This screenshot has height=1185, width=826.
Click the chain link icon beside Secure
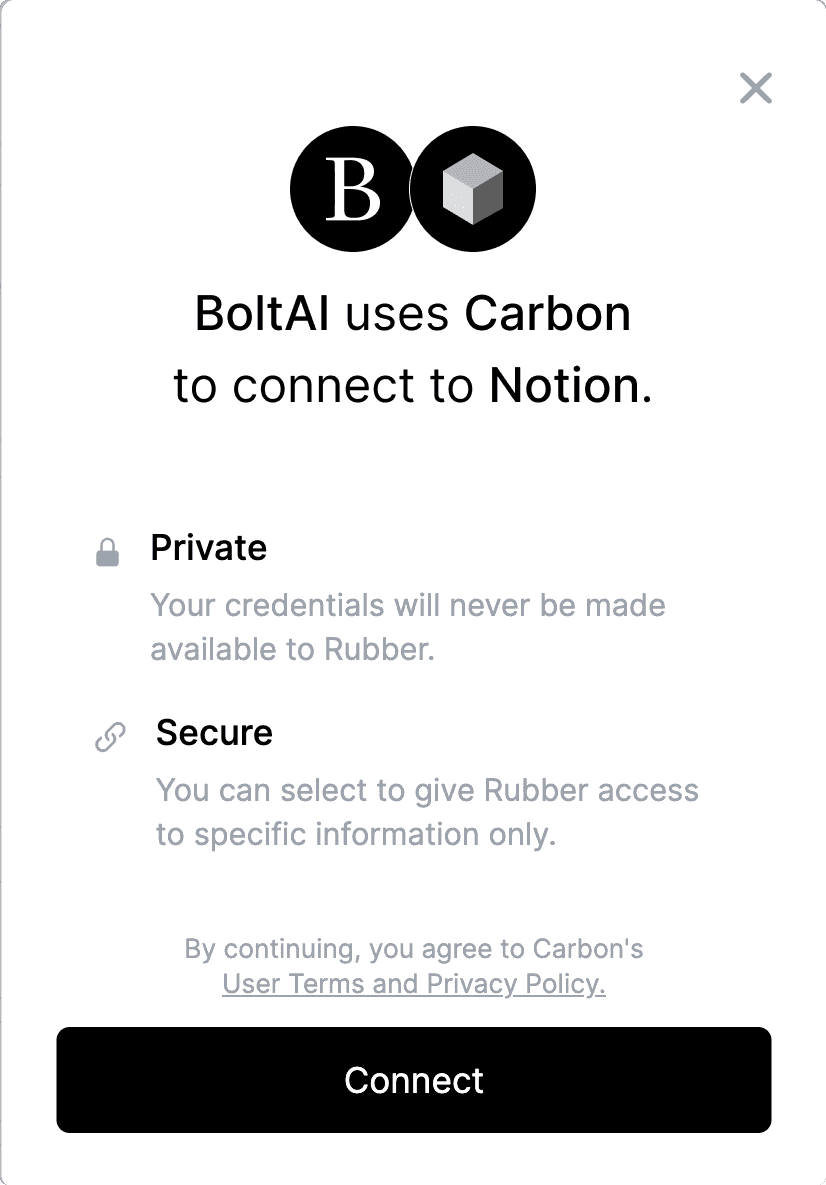click(110, 737)
